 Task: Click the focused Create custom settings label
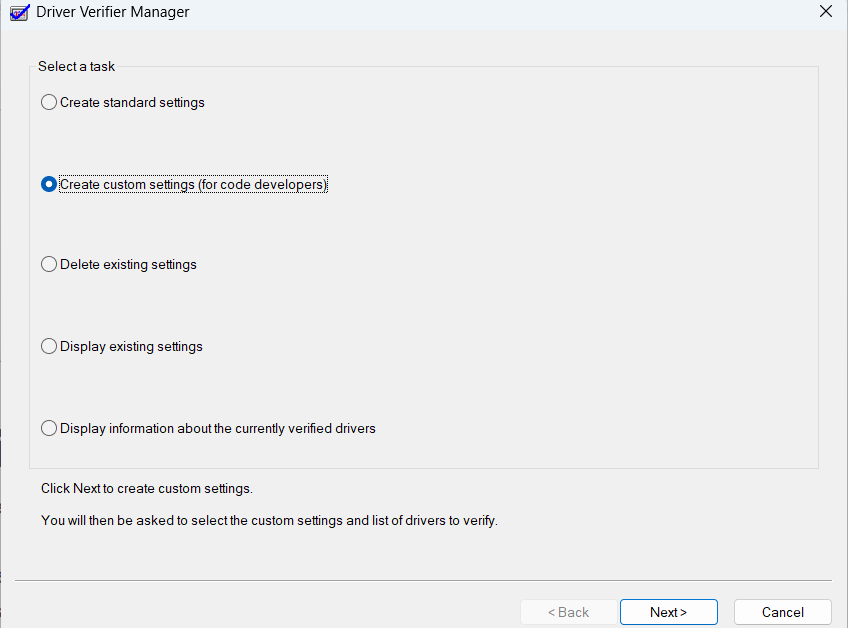tap(193, 184)
